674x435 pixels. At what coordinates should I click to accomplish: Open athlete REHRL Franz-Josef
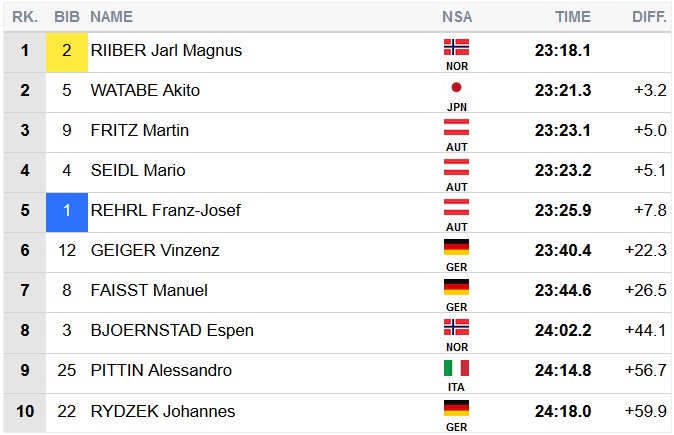pyautogui.click(x=165, y=211)
